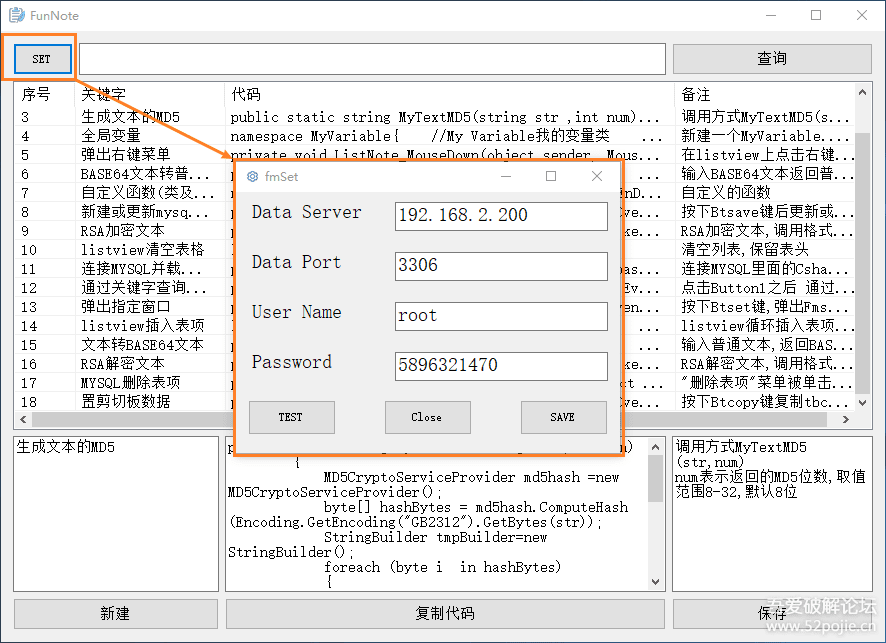This screenshot has width=886, height=643.
Task: Click the 复制代码 copy code button
Action: (444, 613)
